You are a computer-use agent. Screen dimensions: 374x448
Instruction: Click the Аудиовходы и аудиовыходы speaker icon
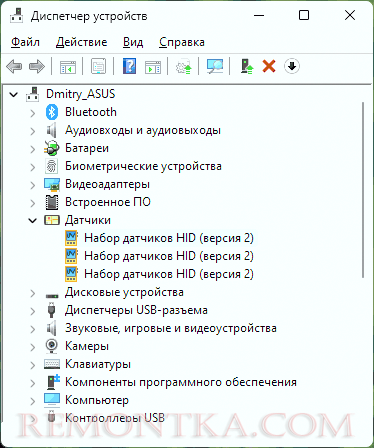[x=51, y=130]
